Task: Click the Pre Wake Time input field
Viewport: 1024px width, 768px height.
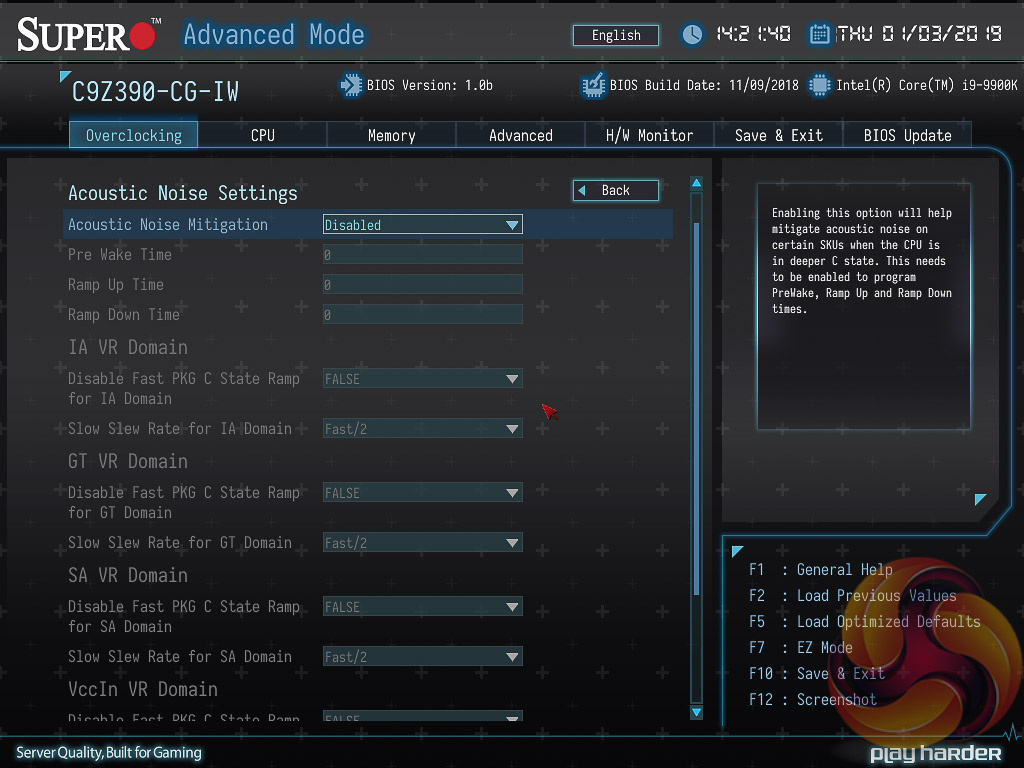Action: tap(422, 255)
